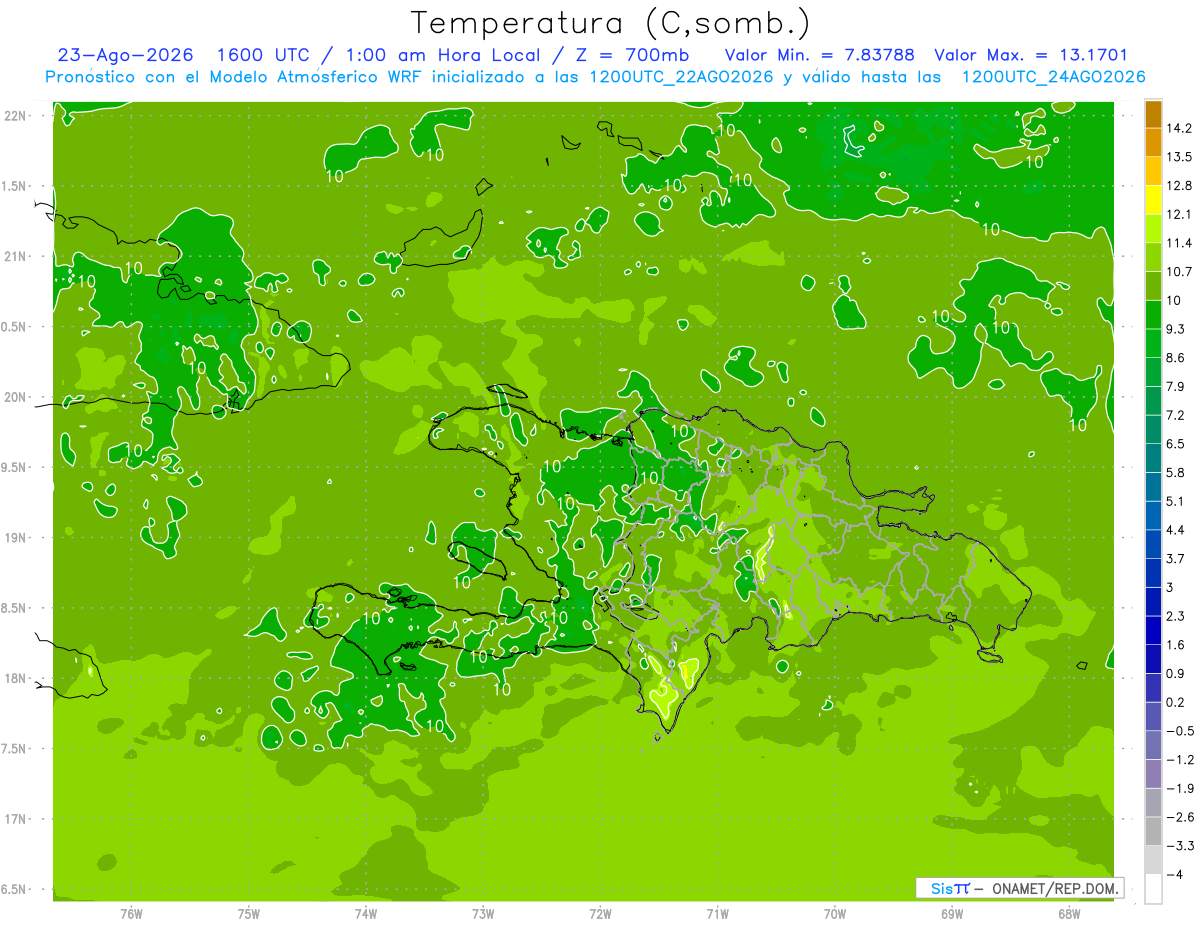
Task: Click the "72W" longitude axis label
Action: [x=600, y=913]
